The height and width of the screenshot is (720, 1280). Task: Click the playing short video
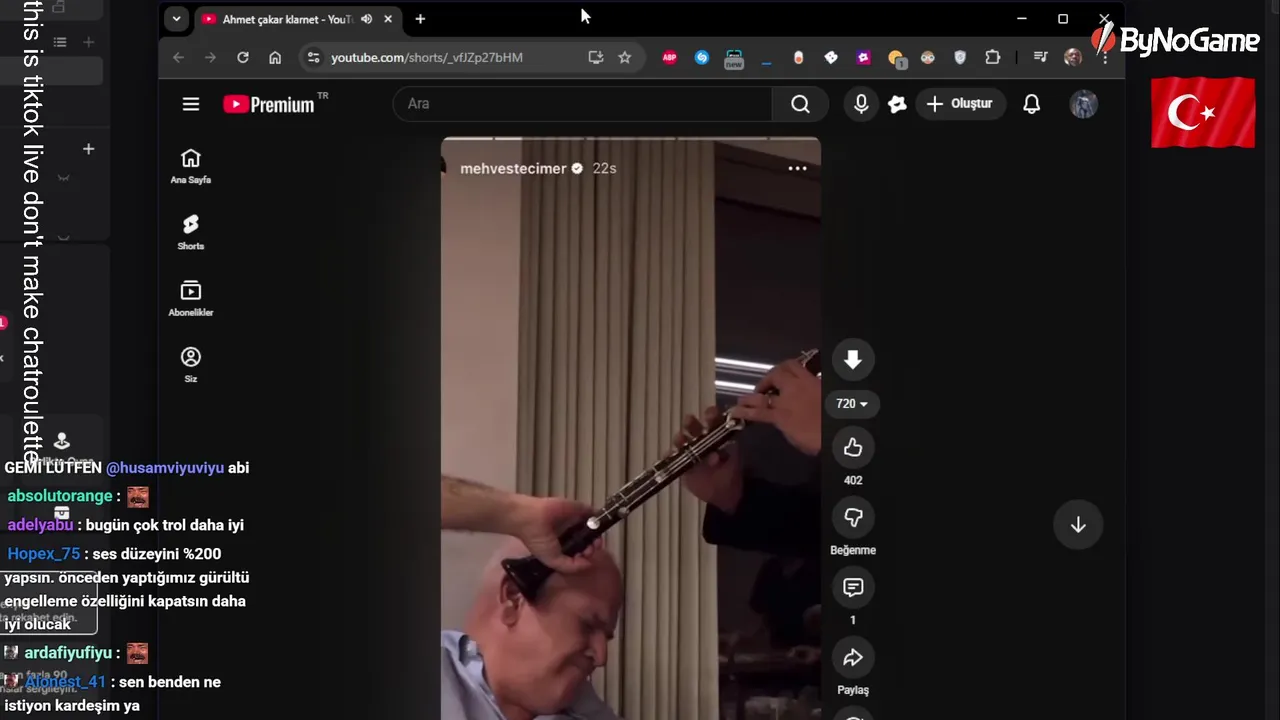coord(631,430)
